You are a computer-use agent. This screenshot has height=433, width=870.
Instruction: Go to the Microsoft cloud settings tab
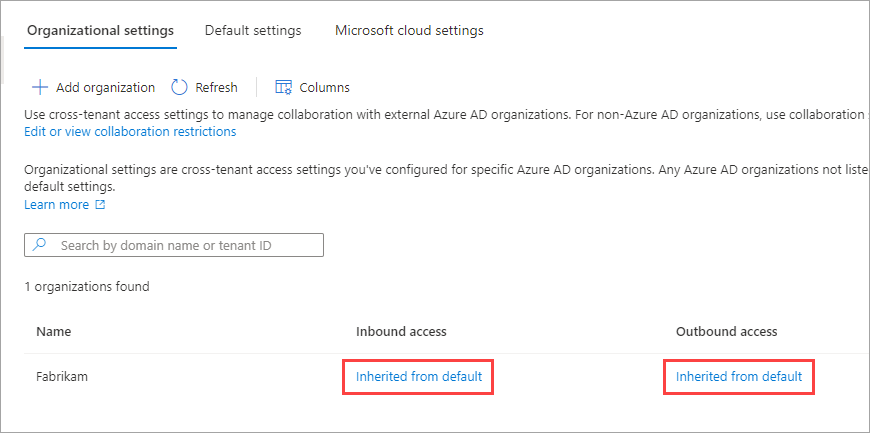point(409,31)
